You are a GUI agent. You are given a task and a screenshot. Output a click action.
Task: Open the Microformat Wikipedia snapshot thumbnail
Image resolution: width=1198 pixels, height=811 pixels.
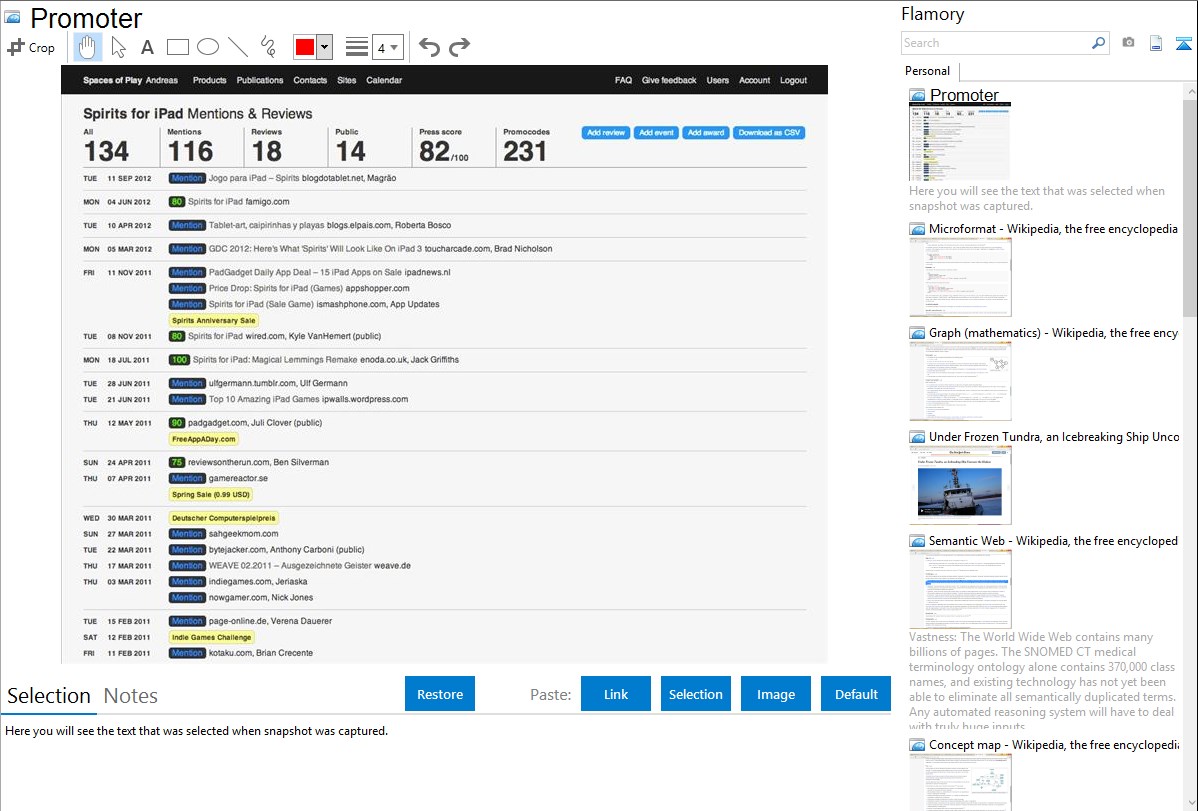click(x=960, y=277)
